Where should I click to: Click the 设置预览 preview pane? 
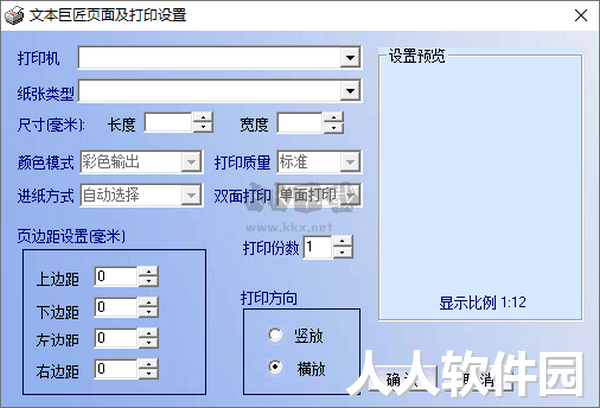coord(481,188)
